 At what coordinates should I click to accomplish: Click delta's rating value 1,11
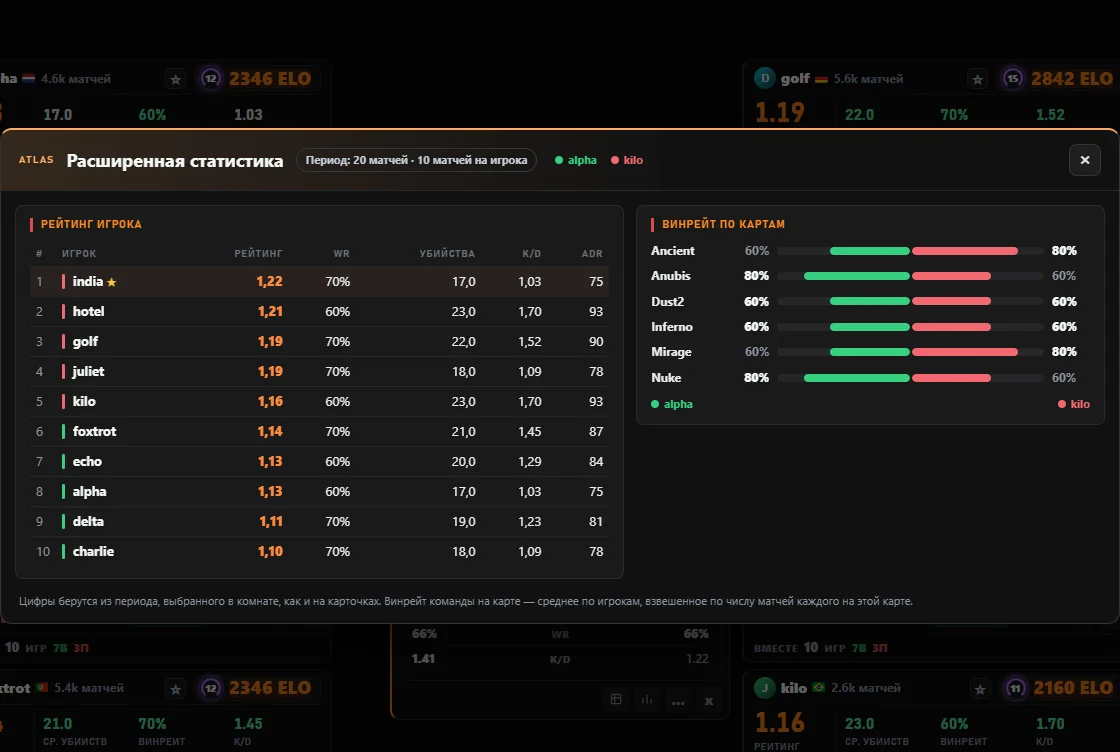(271, 521)
